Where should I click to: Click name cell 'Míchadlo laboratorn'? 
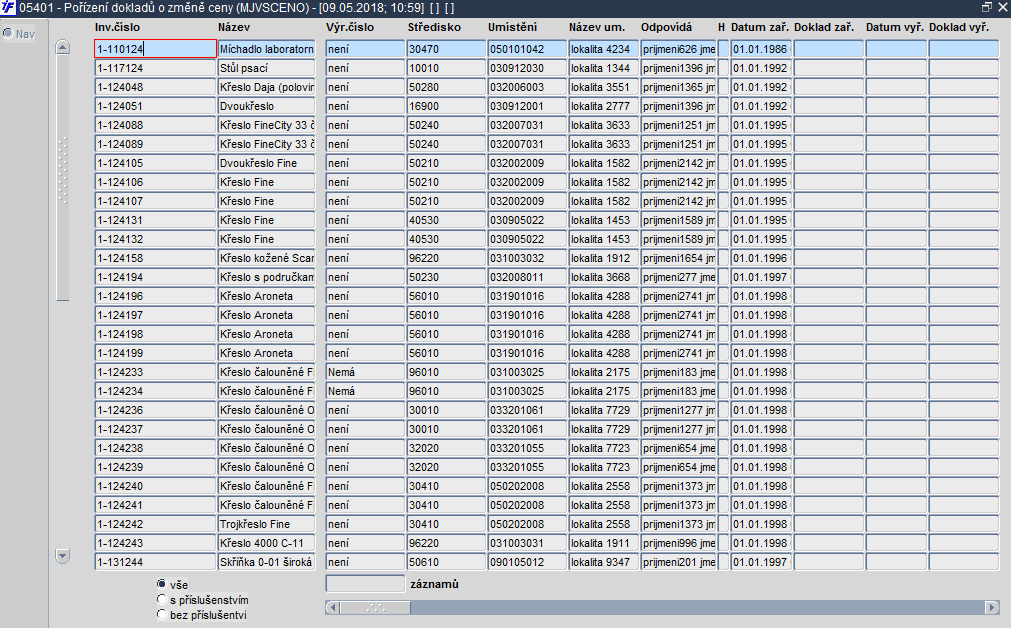pos(266,49)
